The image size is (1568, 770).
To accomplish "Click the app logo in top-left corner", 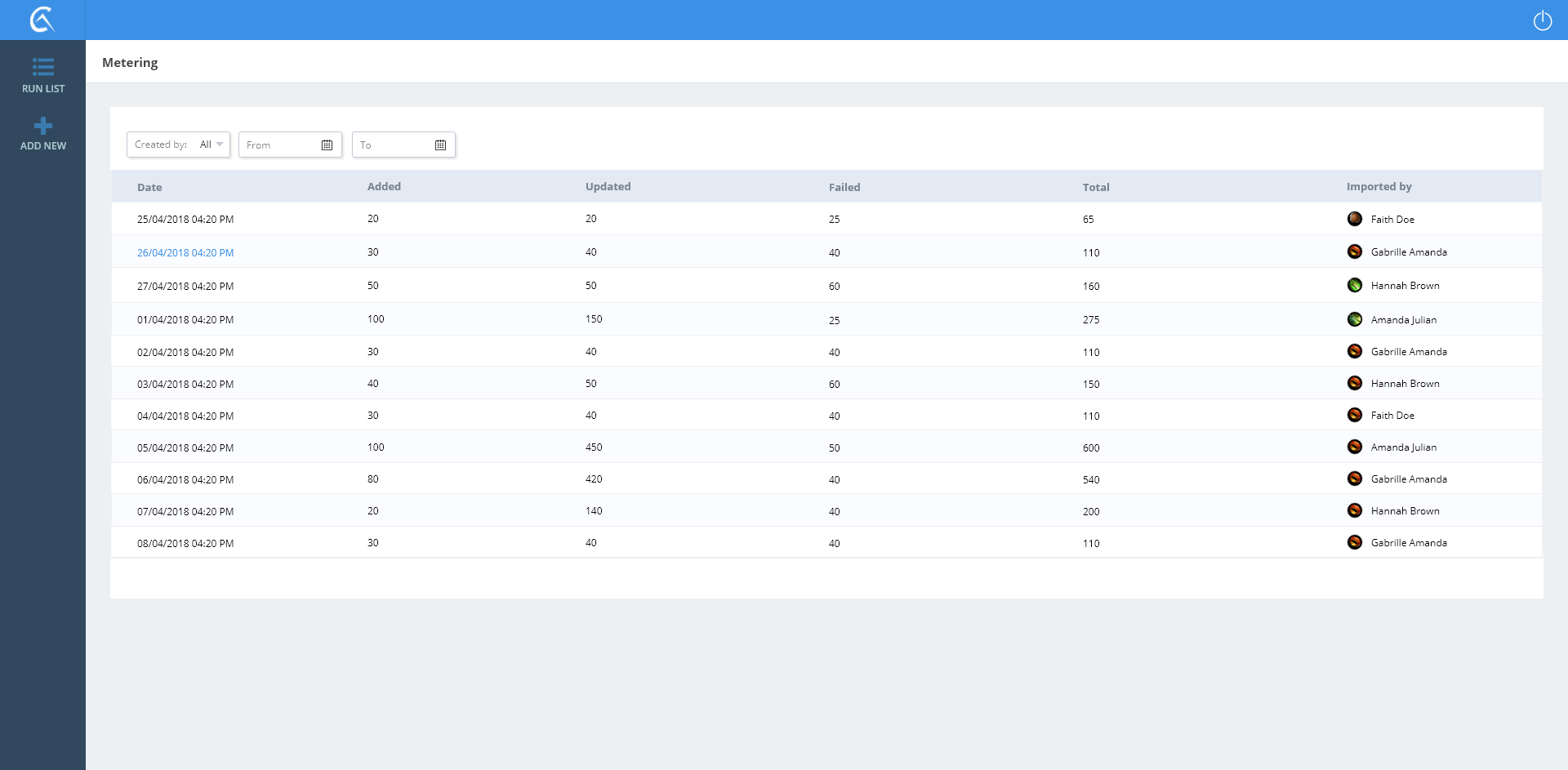I will [x=42, y=20].
